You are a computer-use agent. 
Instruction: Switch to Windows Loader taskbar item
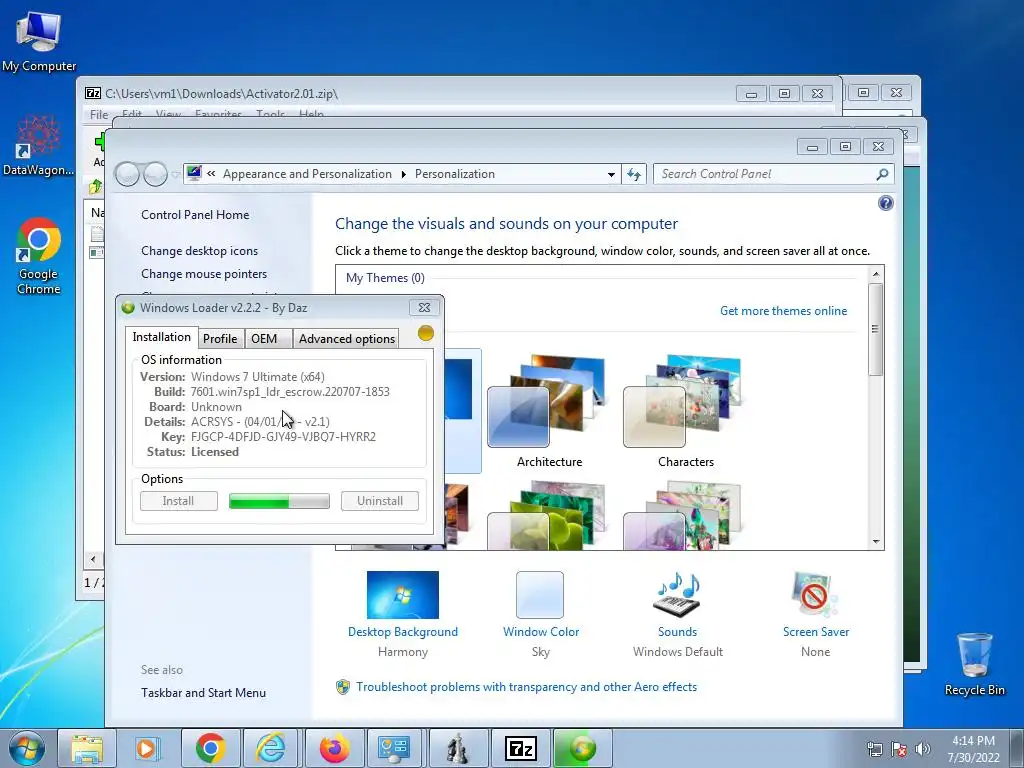tap(582, 748)
